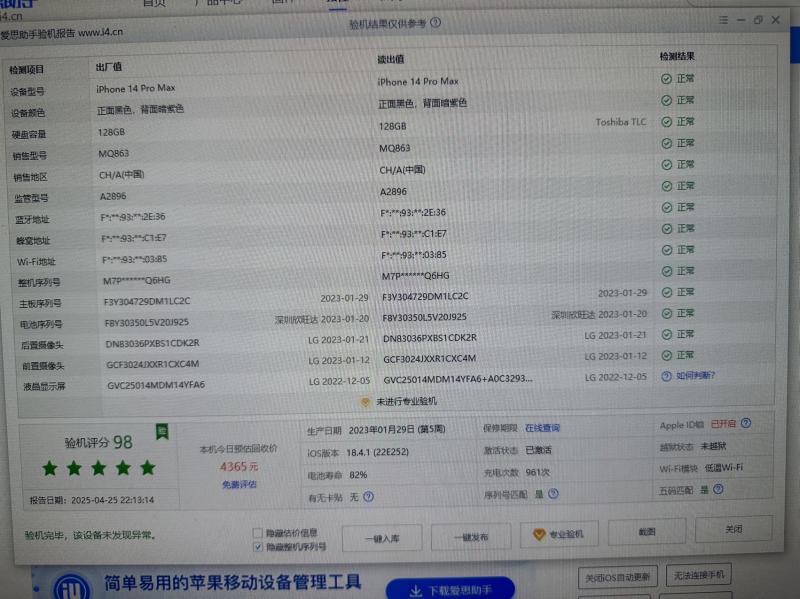
Task: Click the 激活状态 已激活 value
Action: point(538,450)
